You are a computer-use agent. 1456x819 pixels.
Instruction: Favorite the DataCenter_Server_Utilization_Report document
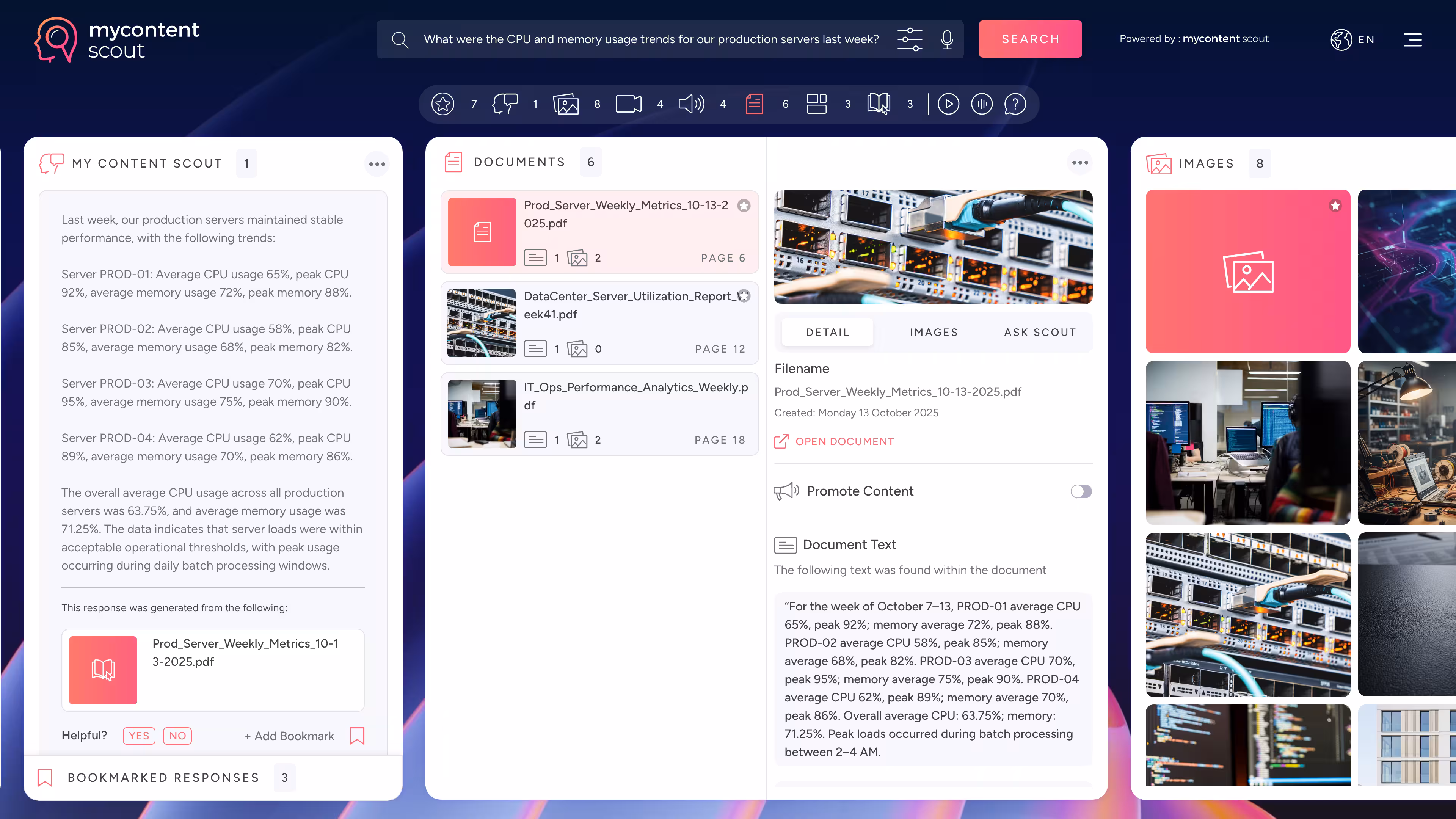click(744, 296)
